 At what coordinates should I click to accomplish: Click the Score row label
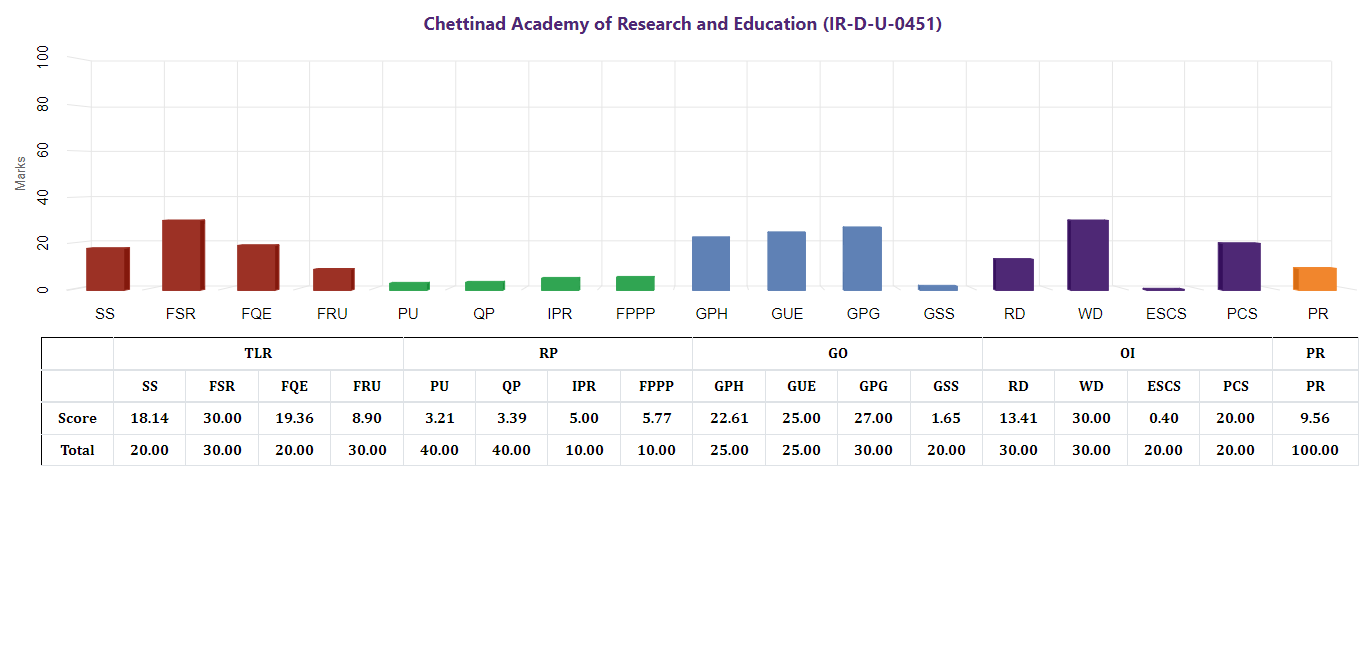(x=77, y=418)
